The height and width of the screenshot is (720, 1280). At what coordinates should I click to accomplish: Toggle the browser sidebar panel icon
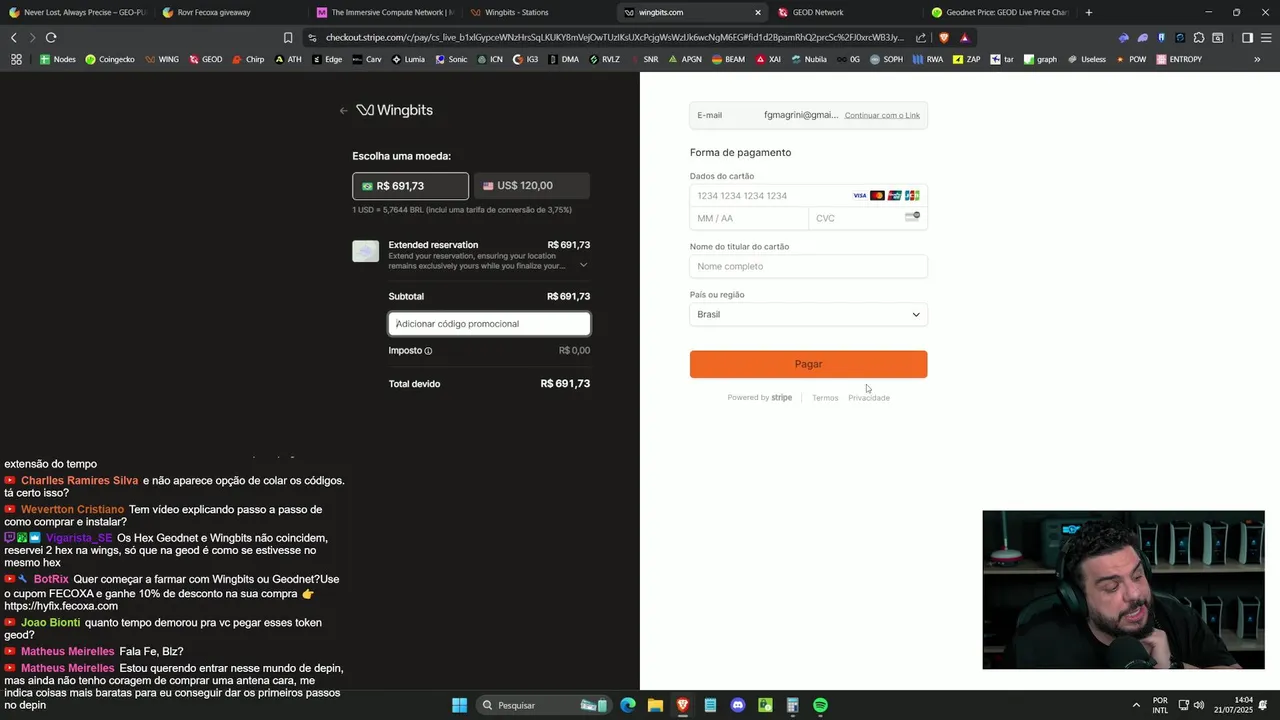(1247, 38)
